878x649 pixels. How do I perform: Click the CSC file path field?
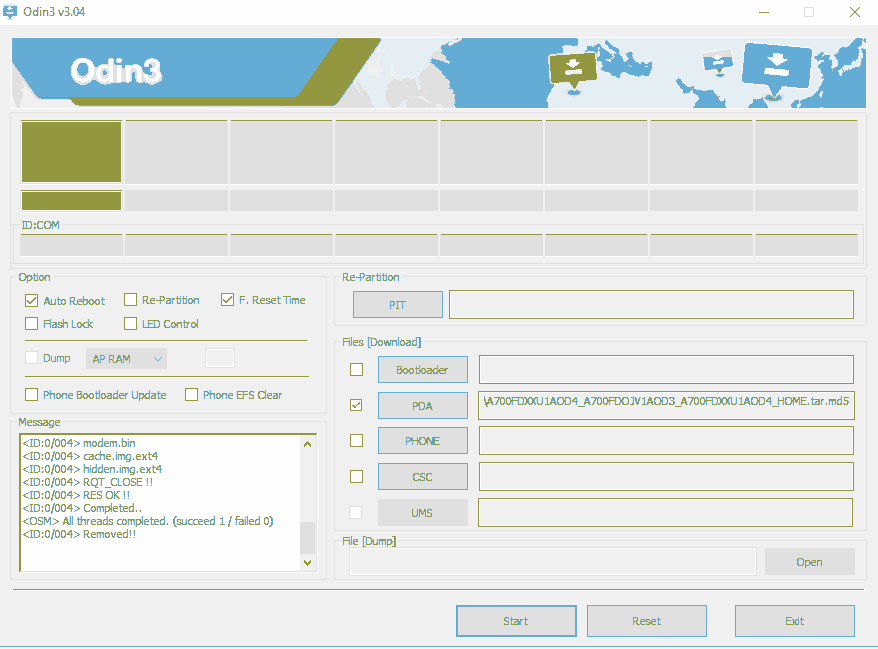click(666, 477)
